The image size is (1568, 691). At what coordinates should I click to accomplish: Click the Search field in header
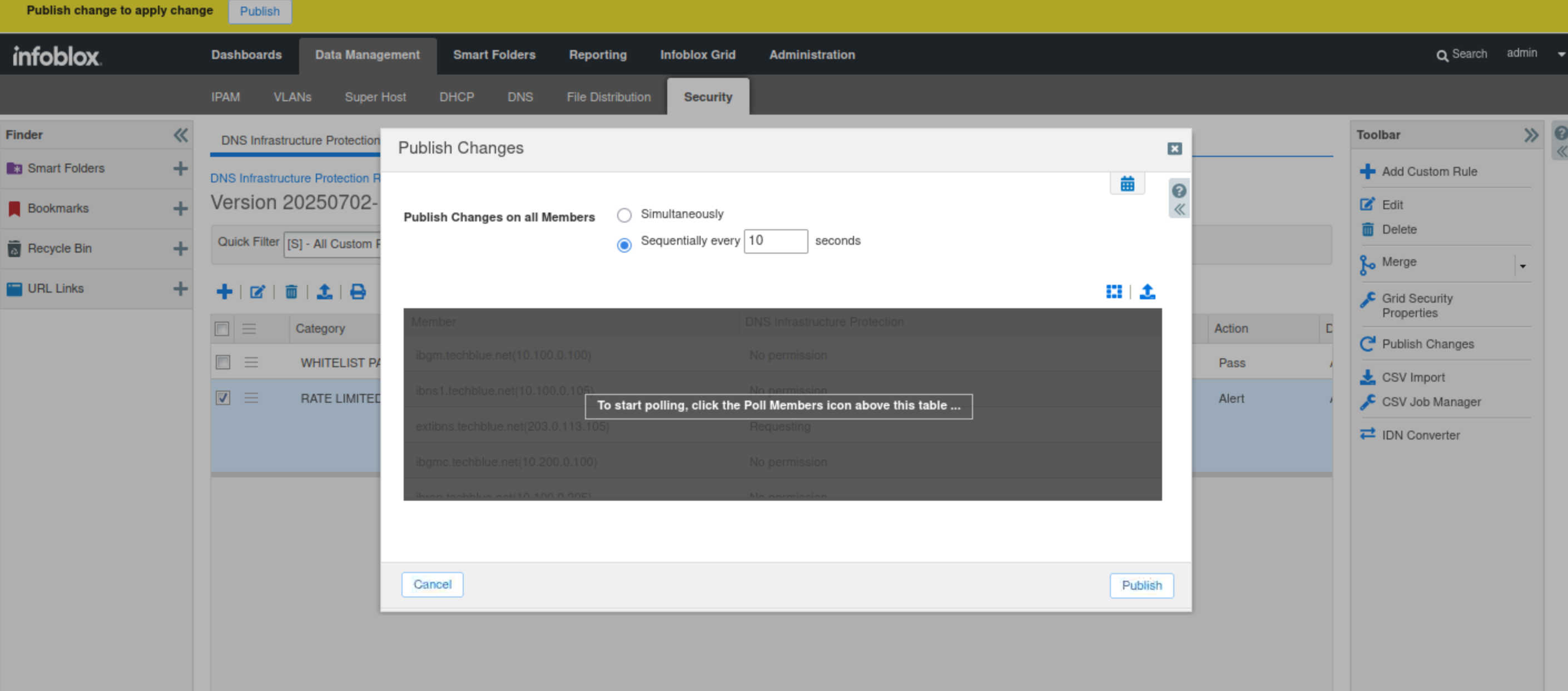pyautogui.click(x=1469, y=54)
